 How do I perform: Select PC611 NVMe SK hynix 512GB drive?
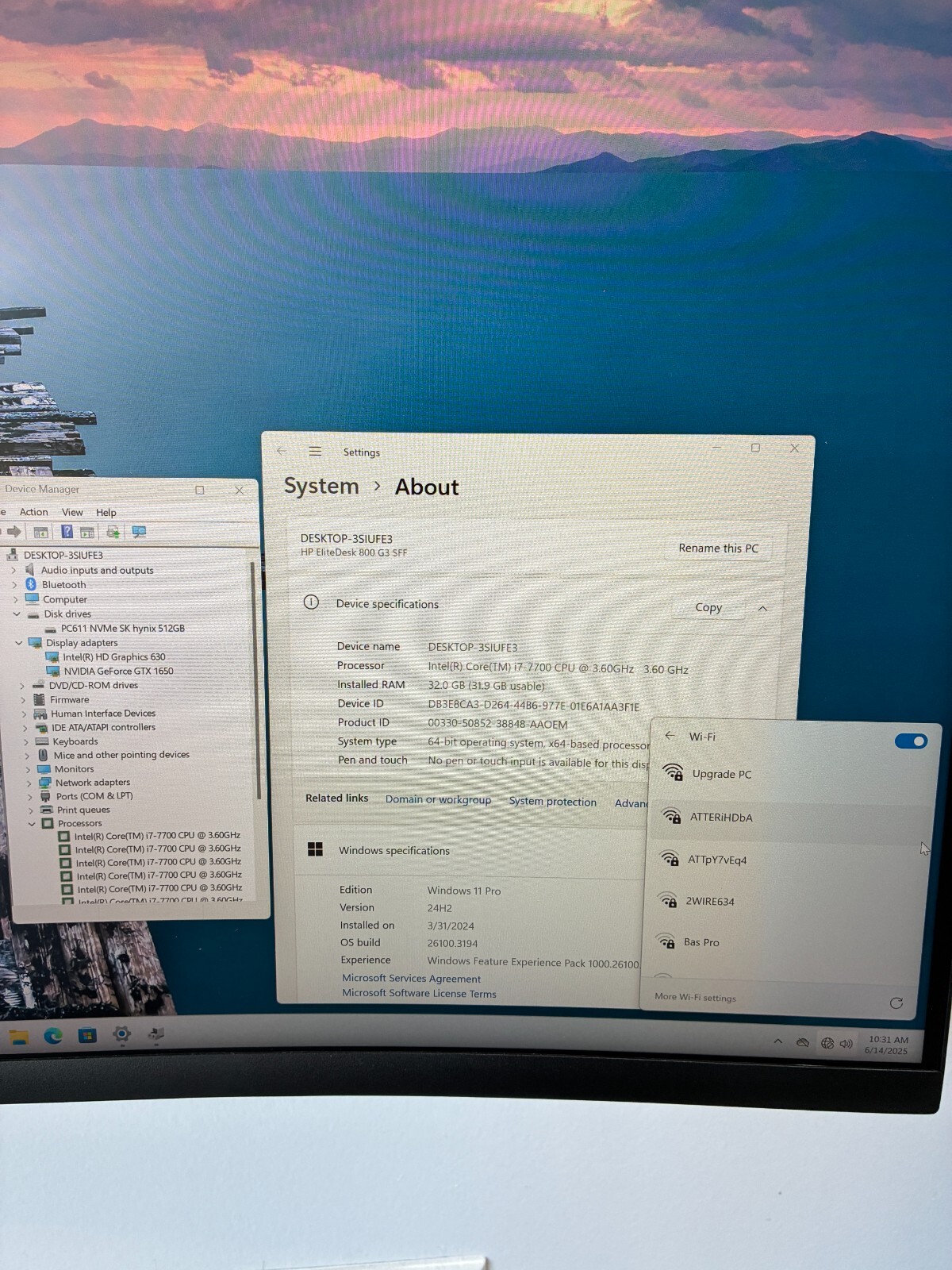tap(122, 628)
